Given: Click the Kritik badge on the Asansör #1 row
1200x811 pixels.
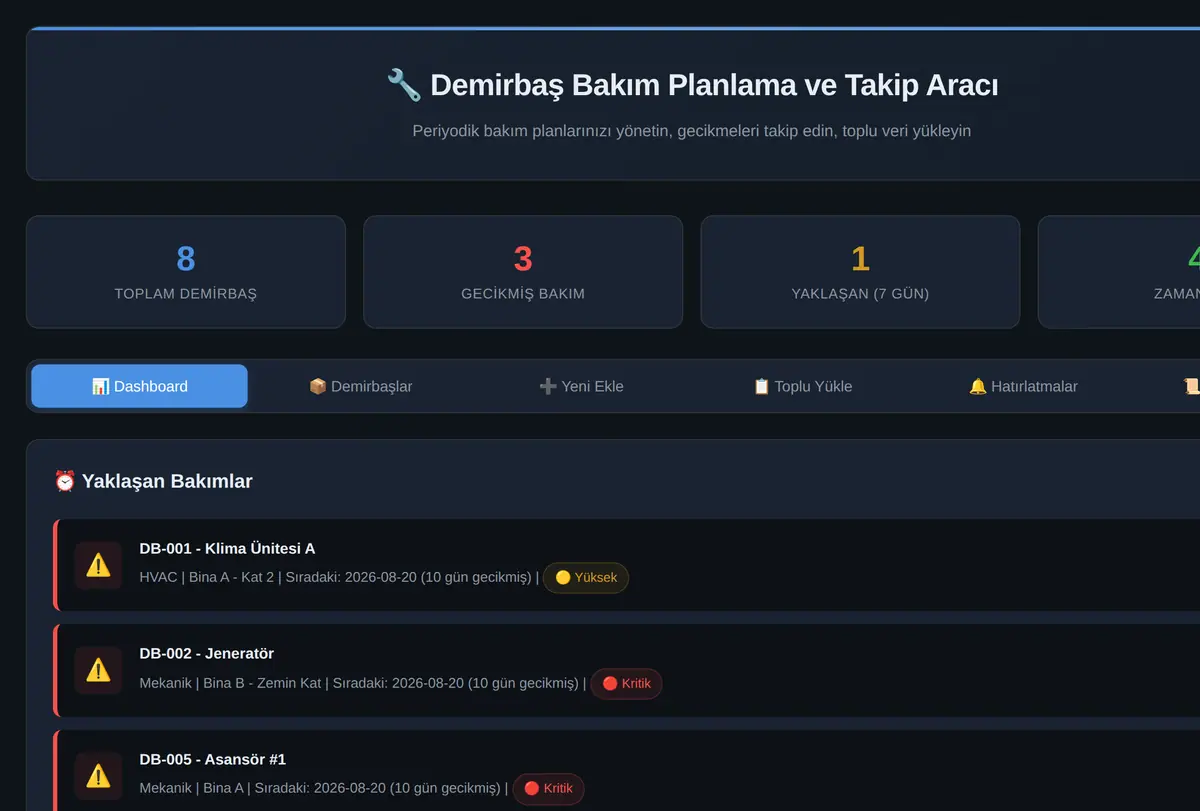Looking at the screenshot, I should (x=548, y=788).
